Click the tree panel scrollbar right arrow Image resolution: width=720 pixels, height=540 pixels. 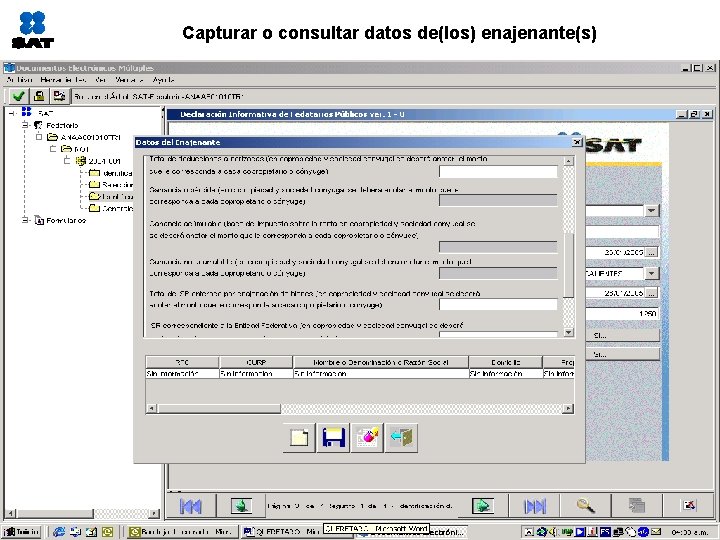point(155,513)
